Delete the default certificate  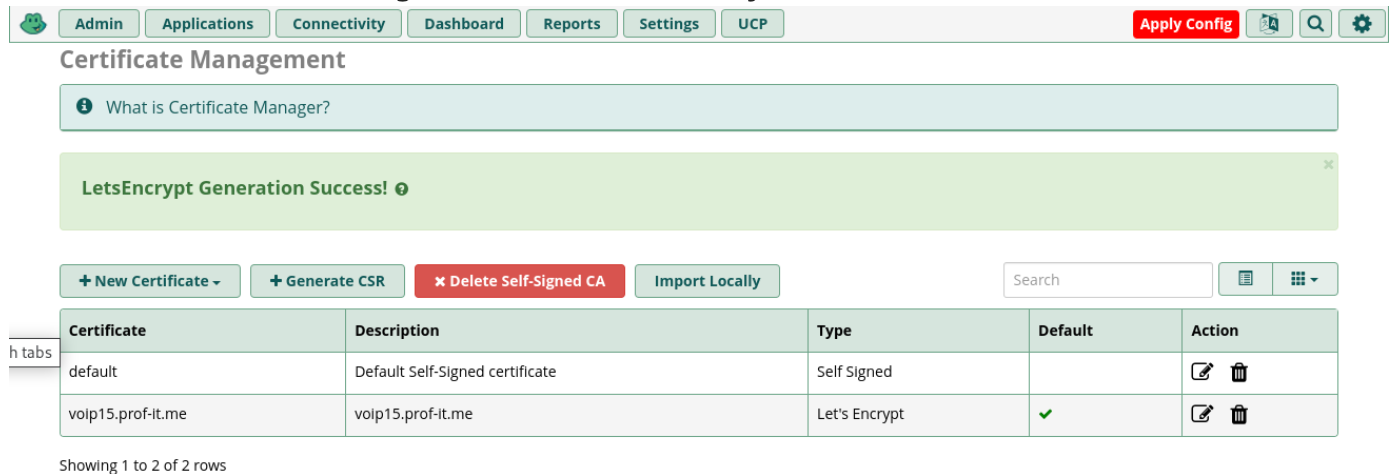click(1239, 372)
